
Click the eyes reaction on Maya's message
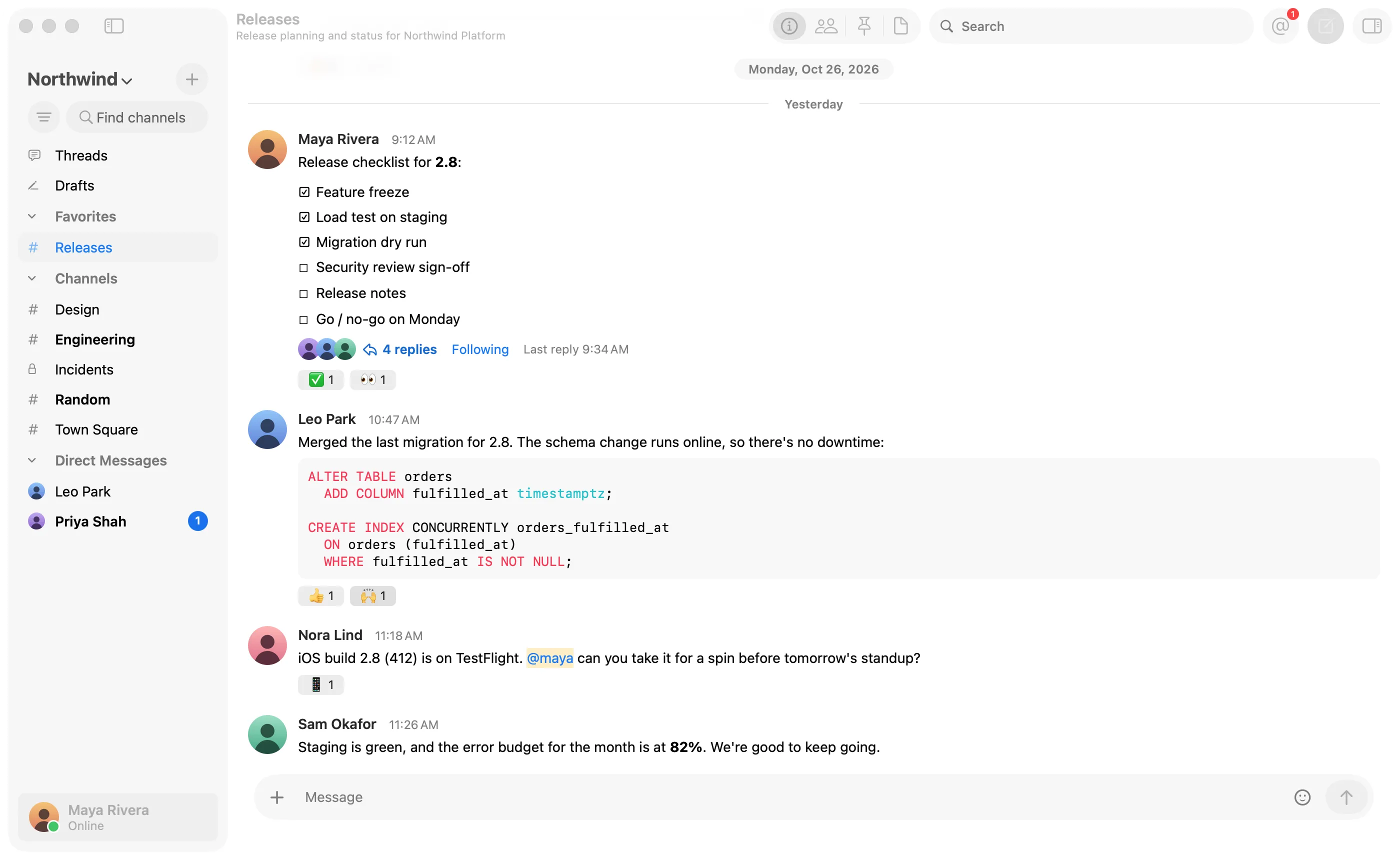coord(372,380)
